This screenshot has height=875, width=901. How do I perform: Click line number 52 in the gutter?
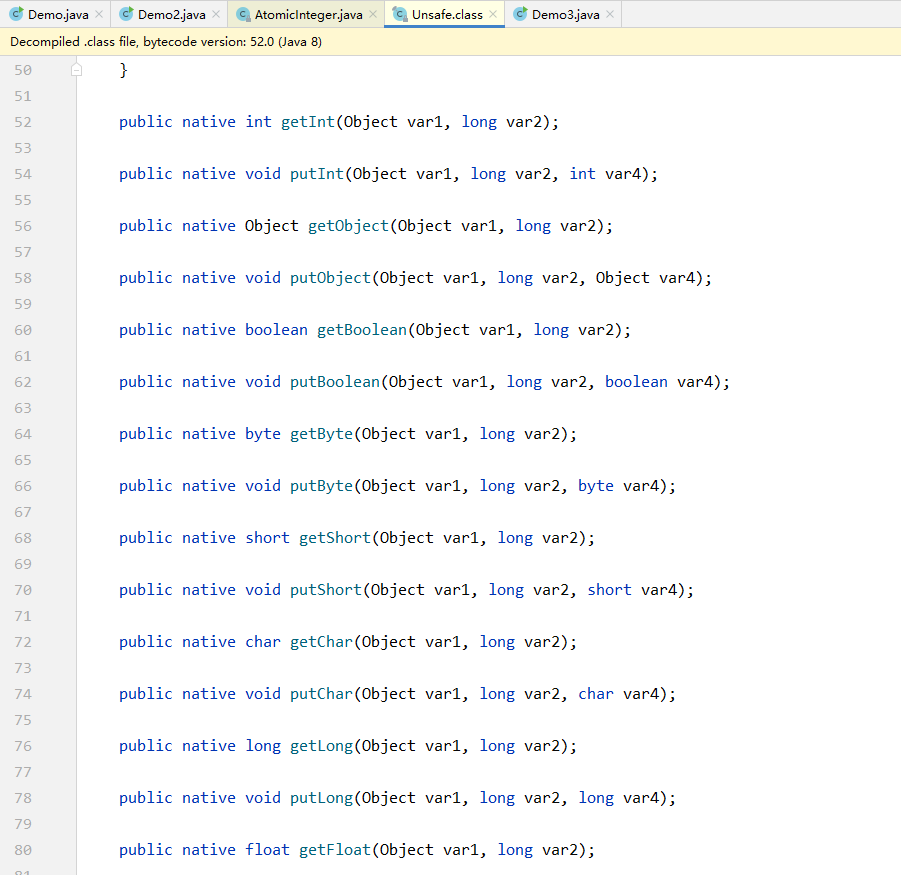point(23,122)
